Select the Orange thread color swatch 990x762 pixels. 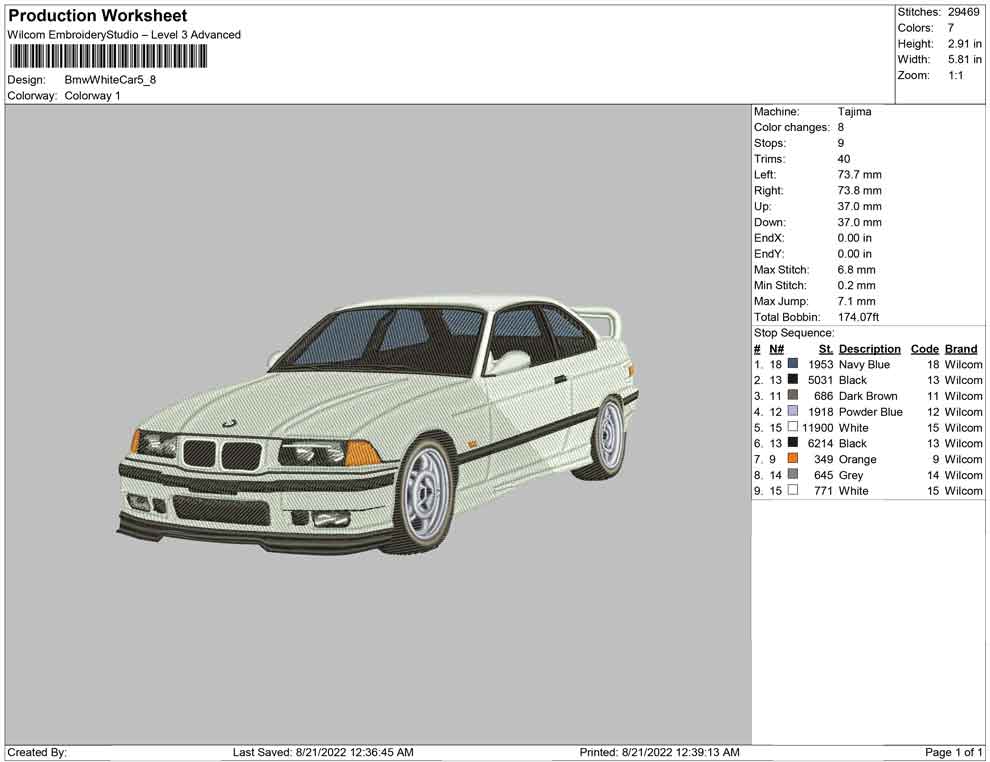(x=793, y=459)
